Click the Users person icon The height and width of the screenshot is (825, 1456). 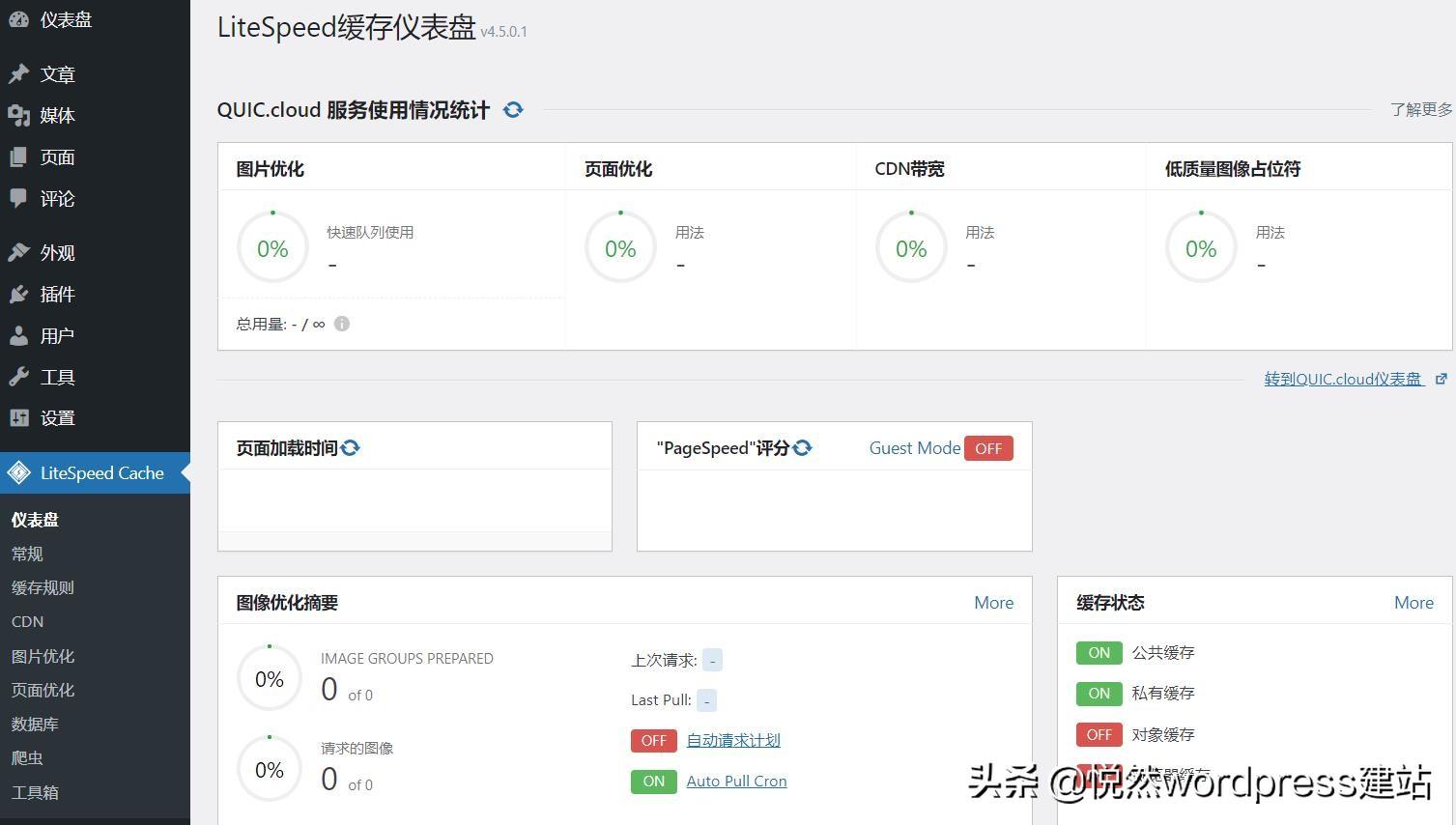point(18,335)
